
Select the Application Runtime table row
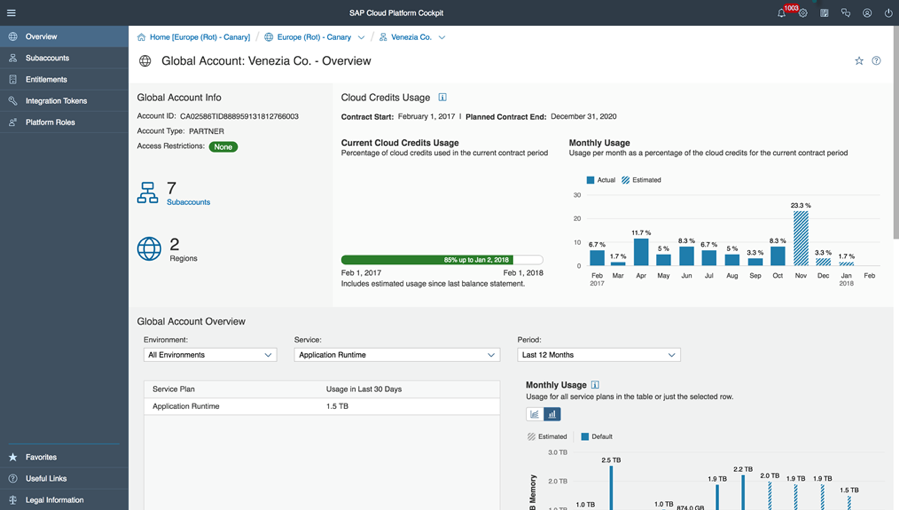(x=322, y=406)
